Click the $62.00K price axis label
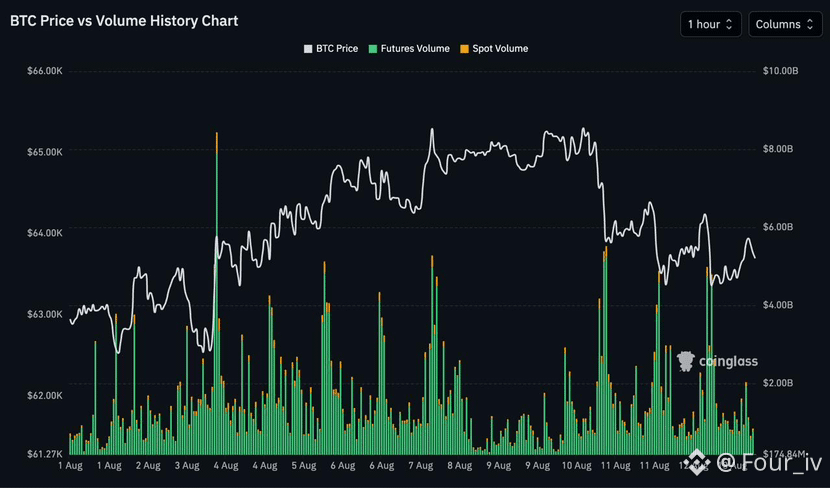Image resolution: width=830 pixels, height=488 pixels. 45,395
